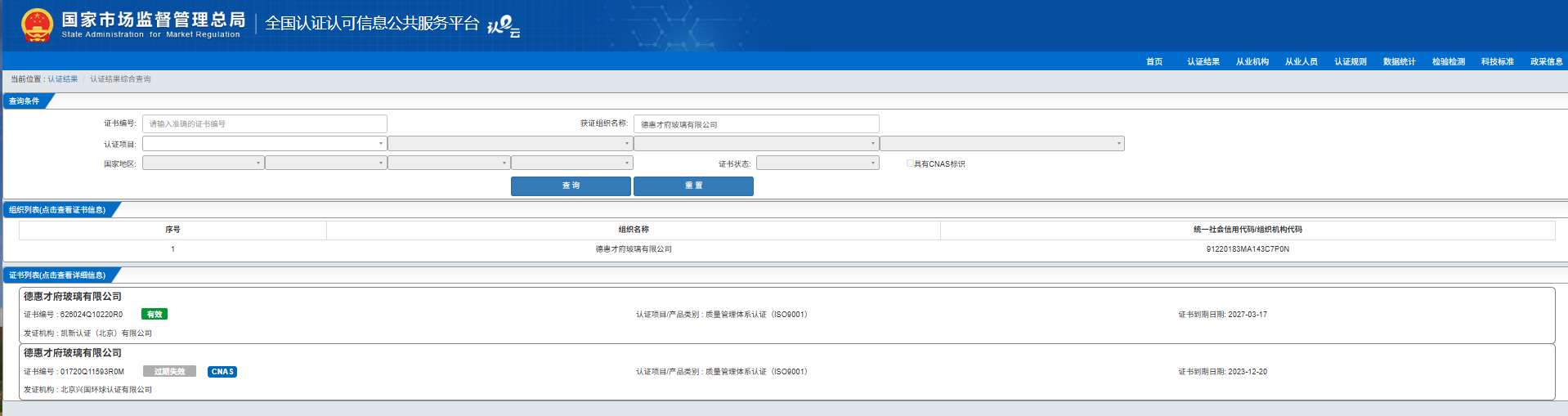Follow the 认证结果 breadcrumb link

pos(63,79)
